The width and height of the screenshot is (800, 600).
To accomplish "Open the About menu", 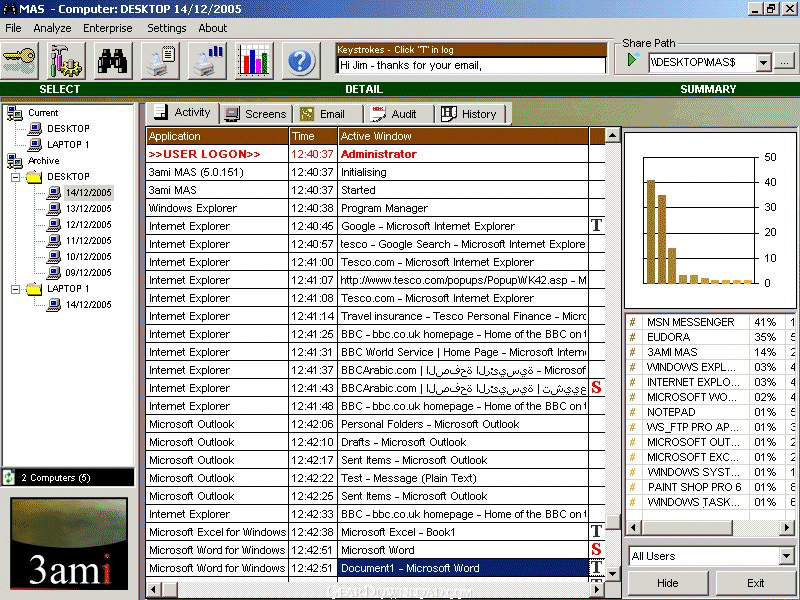I will pyautogui.click(x=213, y=28).
